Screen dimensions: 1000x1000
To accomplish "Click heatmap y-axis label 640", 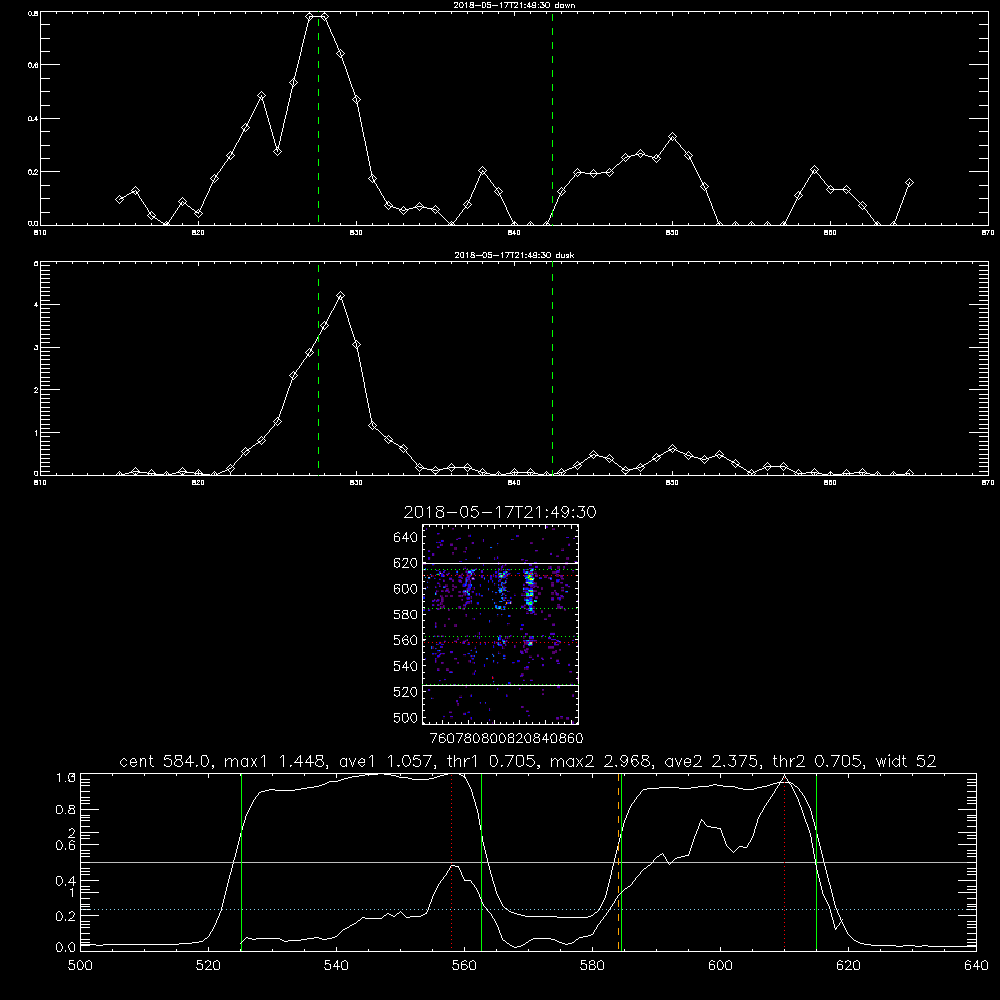I will click(405, 538).
